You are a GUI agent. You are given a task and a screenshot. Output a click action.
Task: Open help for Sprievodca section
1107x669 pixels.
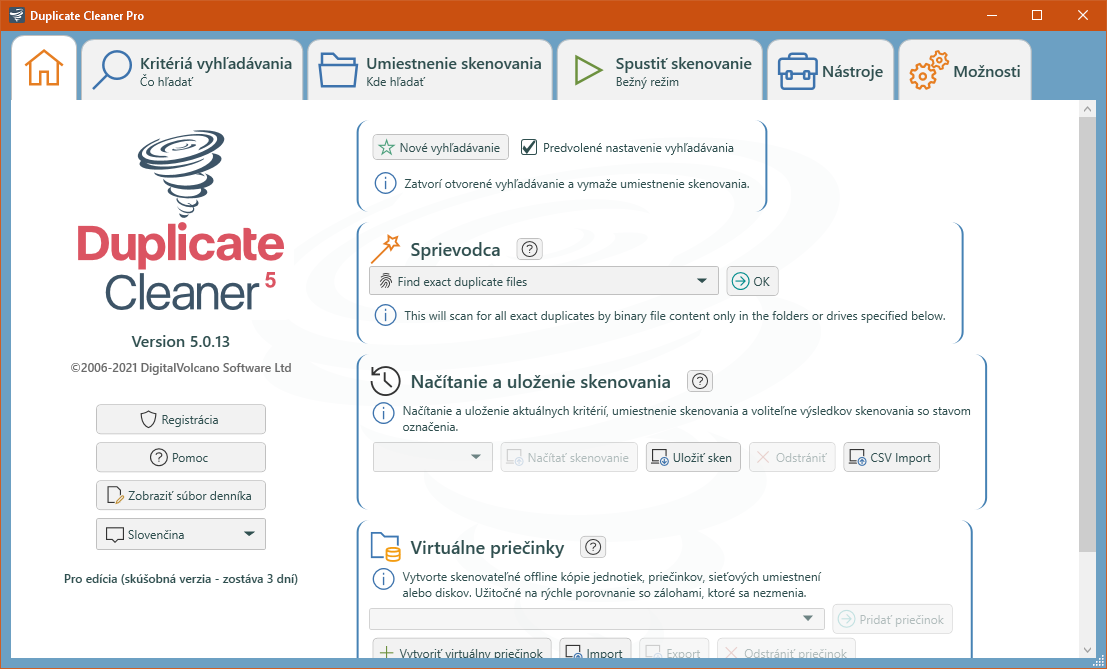pyautogui.click(x=529, y=249)
